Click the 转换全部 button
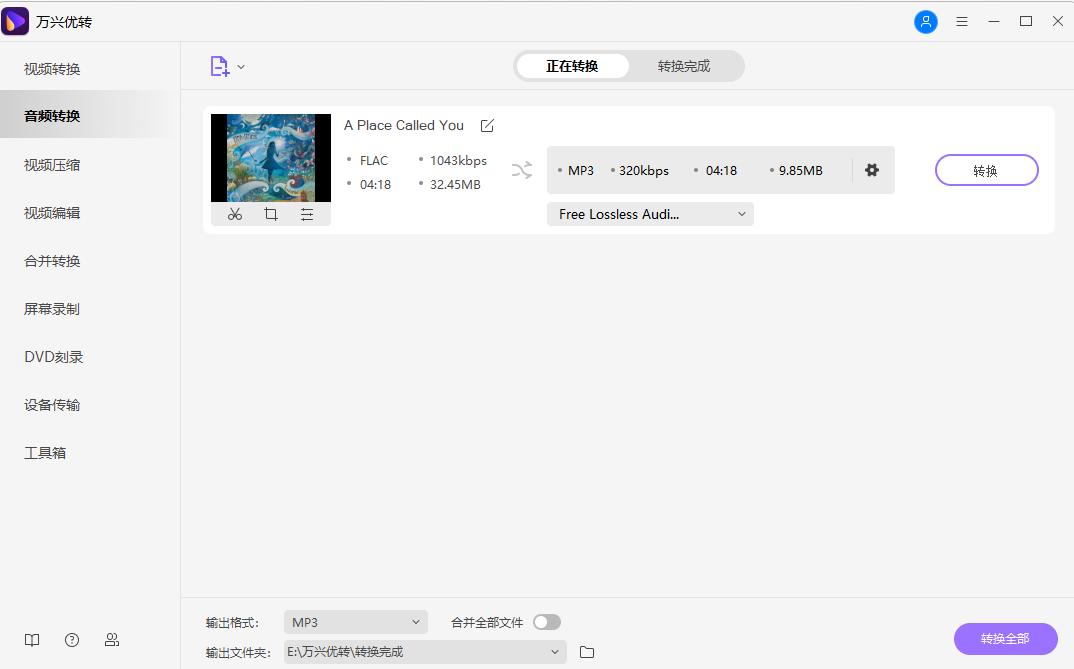 (1005, 639)
